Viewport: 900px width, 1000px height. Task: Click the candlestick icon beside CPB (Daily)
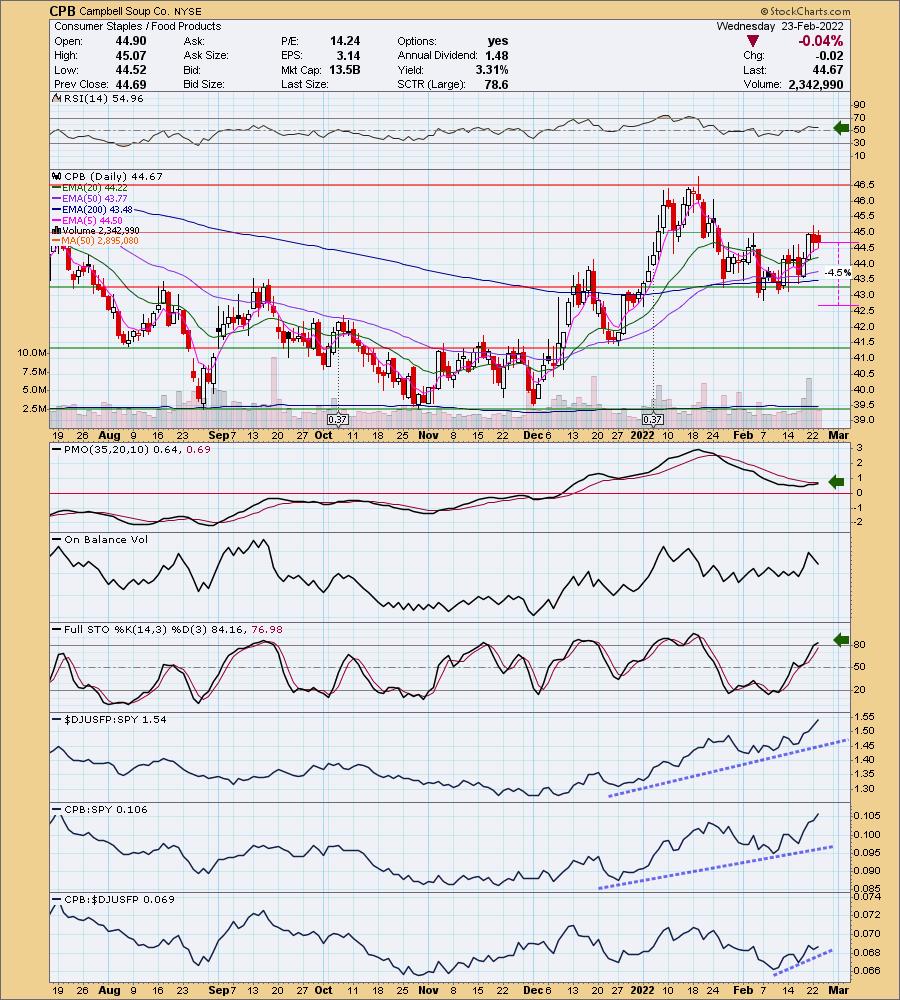[57, 176]
